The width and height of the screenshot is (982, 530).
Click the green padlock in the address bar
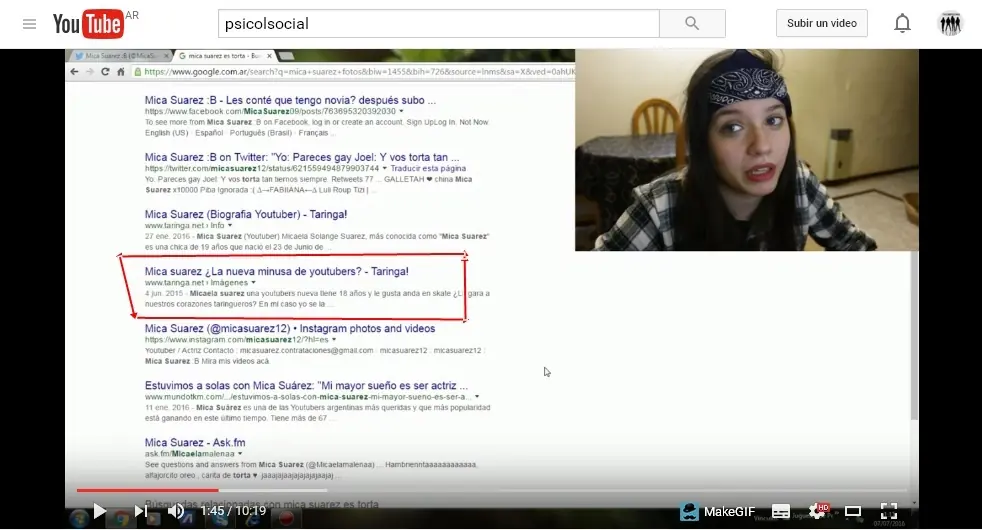(138, 71)
